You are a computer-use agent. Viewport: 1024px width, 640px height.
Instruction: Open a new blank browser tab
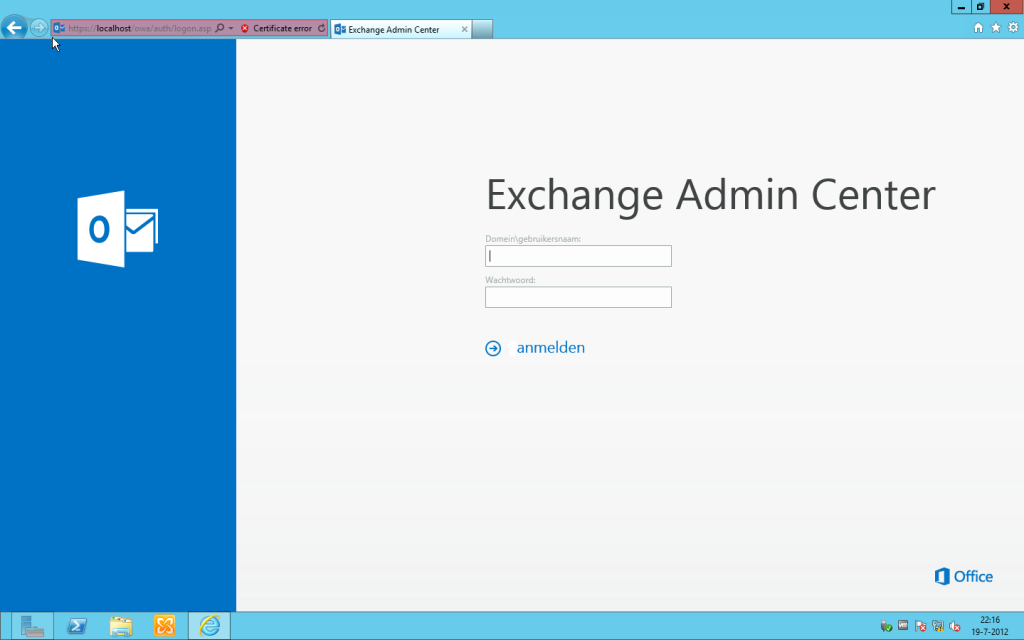point(482,29)
